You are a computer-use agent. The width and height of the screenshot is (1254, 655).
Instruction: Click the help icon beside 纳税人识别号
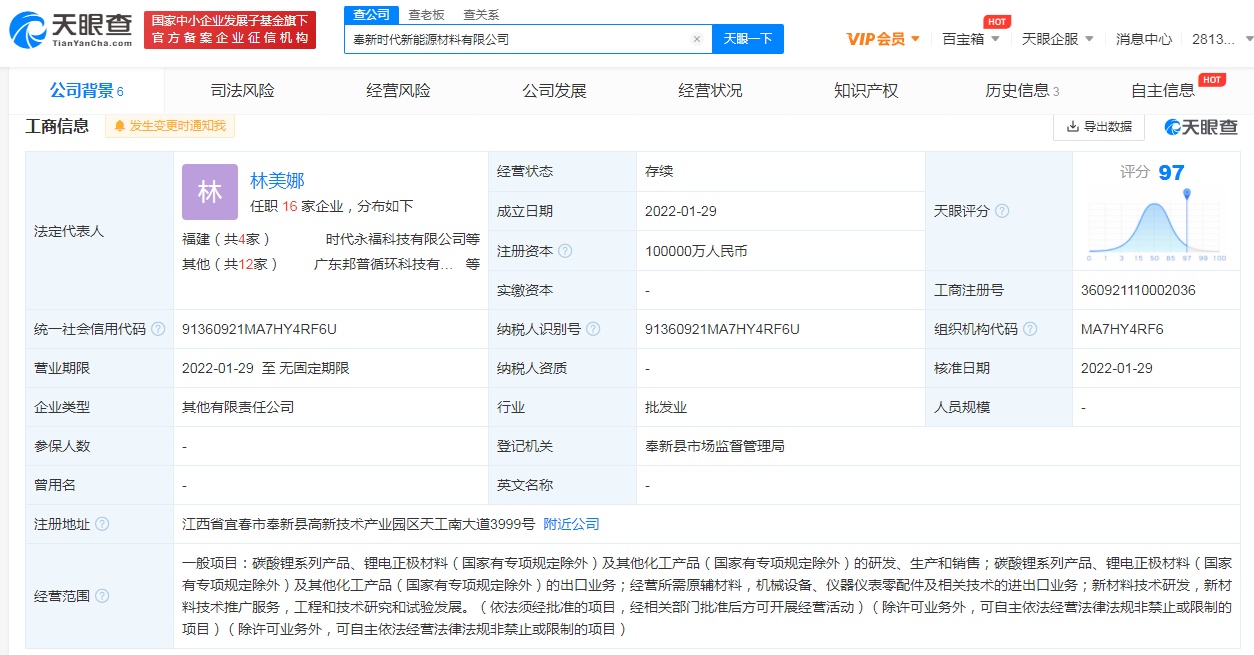point(593,329)
